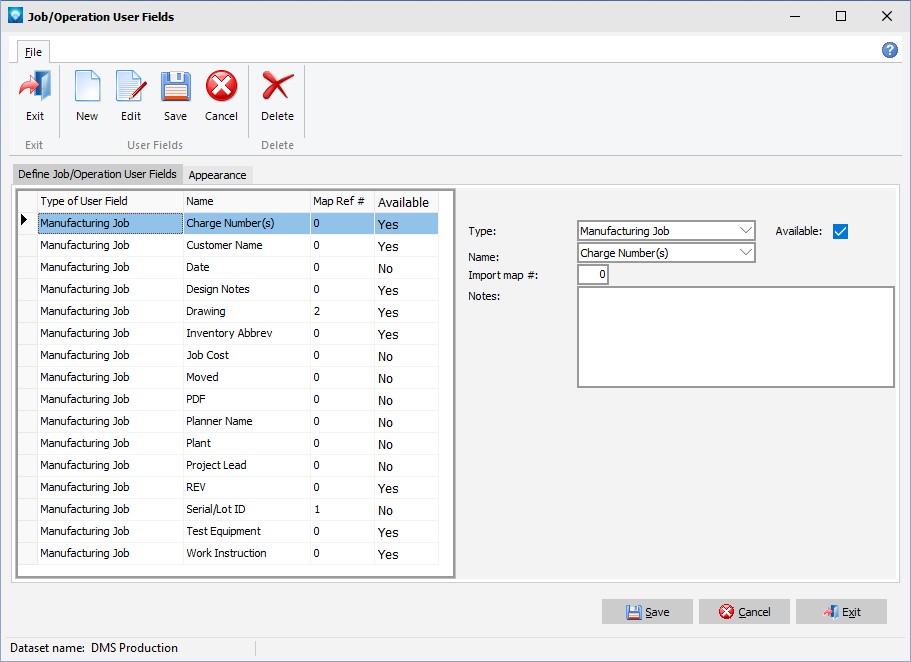Image resolution: width=911 pixels, height=662 pixels.
Task: Select Define Job/Operation User Fields tab
Action: [x=97, y=174]
